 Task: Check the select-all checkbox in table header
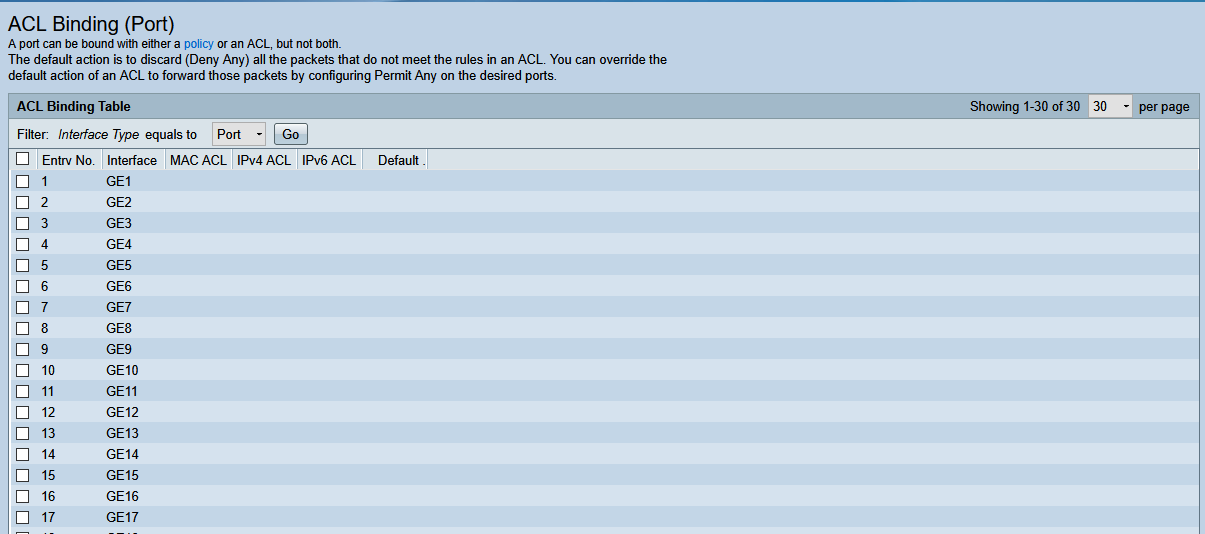[x=22, y=159]
